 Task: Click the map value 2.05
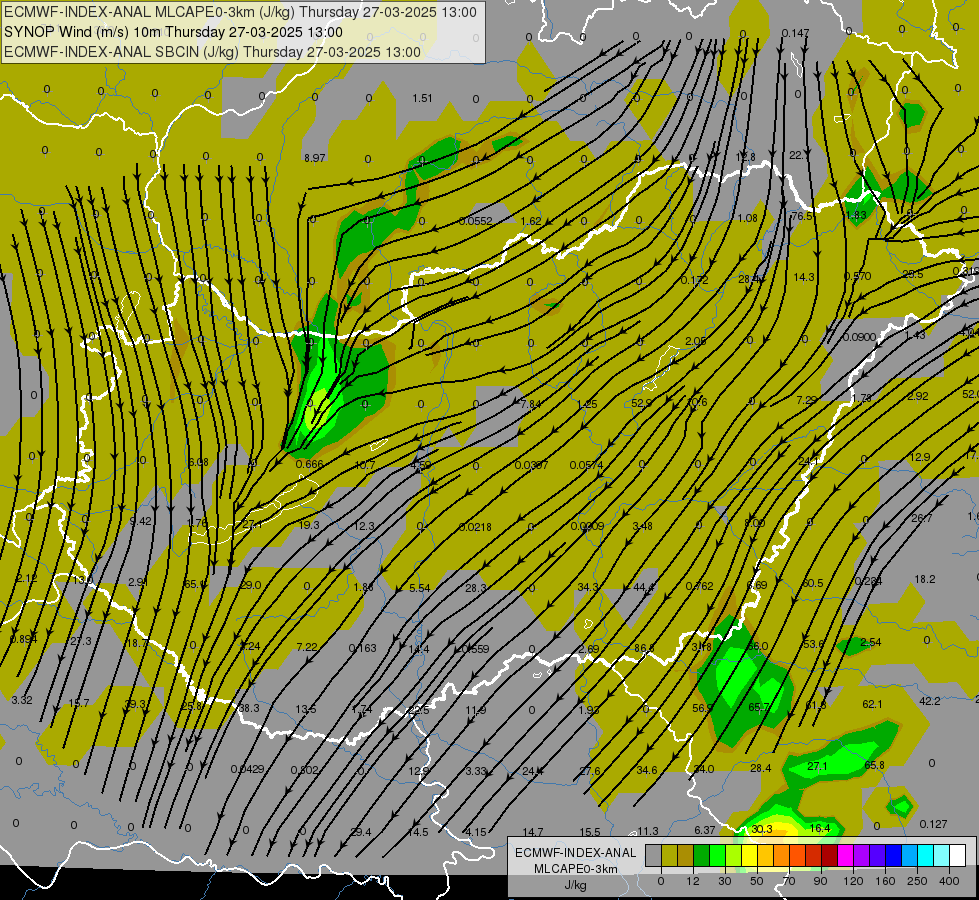[x=696, y=341]
